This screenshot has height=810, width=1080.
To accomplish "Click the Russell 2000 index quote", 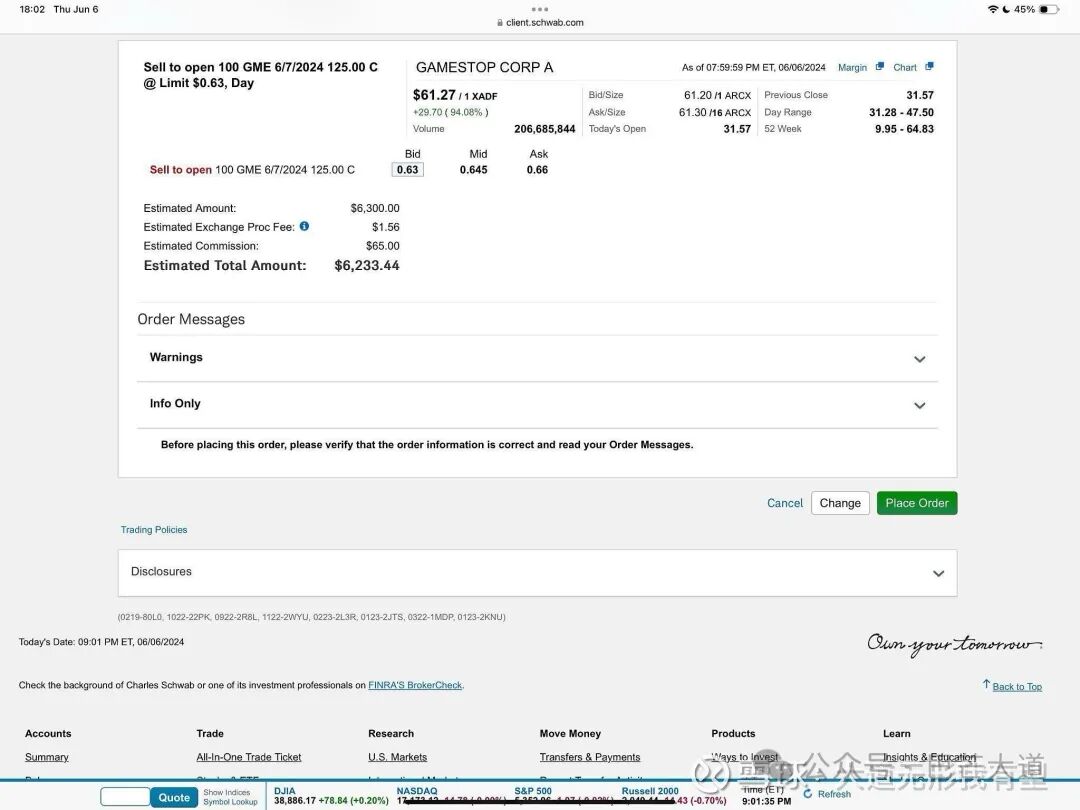I will [x=674, y=796].
